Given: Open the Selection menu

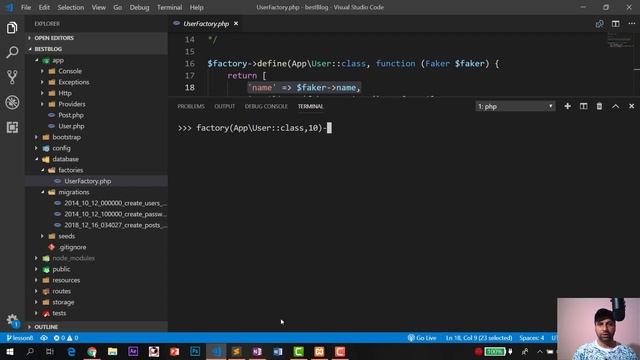Looking at the screenshot, I should 71,7.
